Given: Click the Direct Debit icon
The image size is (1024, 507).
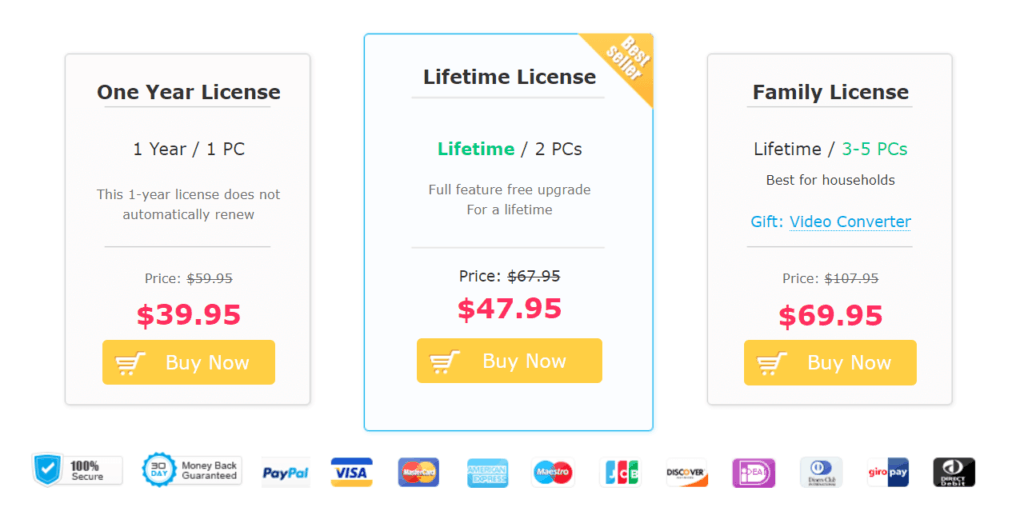Looking at the screenshot, I should pos(954,472).
